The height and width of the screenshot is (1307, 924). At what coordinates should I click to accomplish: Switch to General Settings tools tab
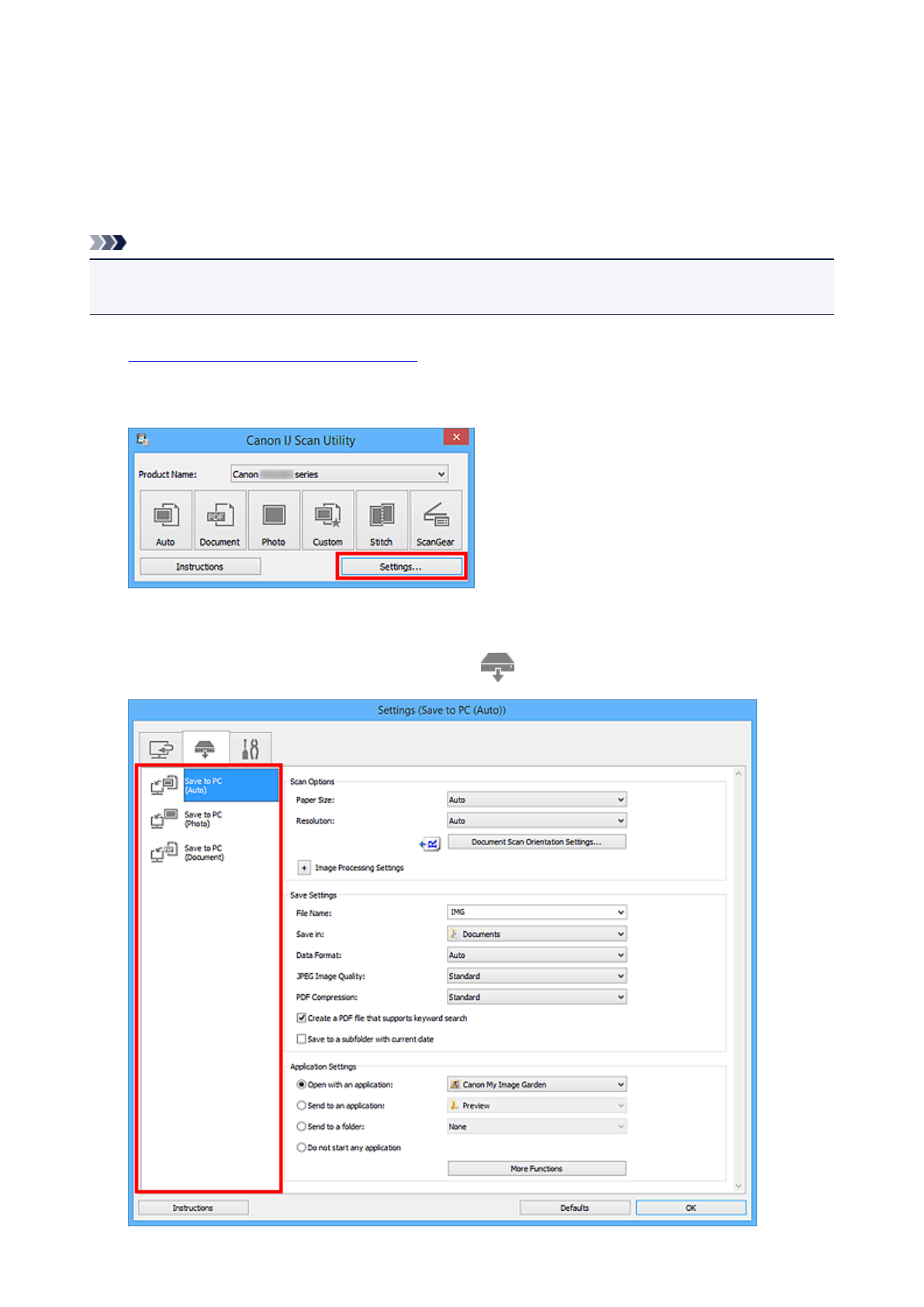251,748
